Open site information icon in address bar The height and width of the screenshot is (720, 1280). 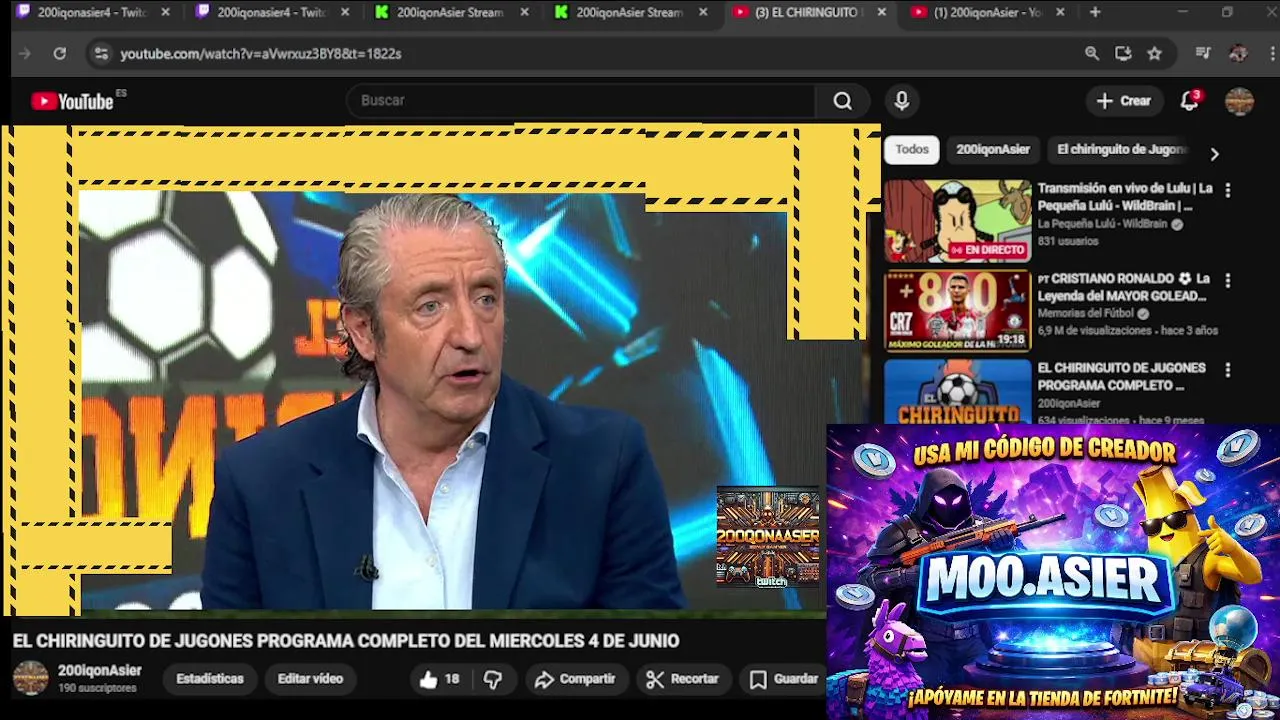click(100, 54)
